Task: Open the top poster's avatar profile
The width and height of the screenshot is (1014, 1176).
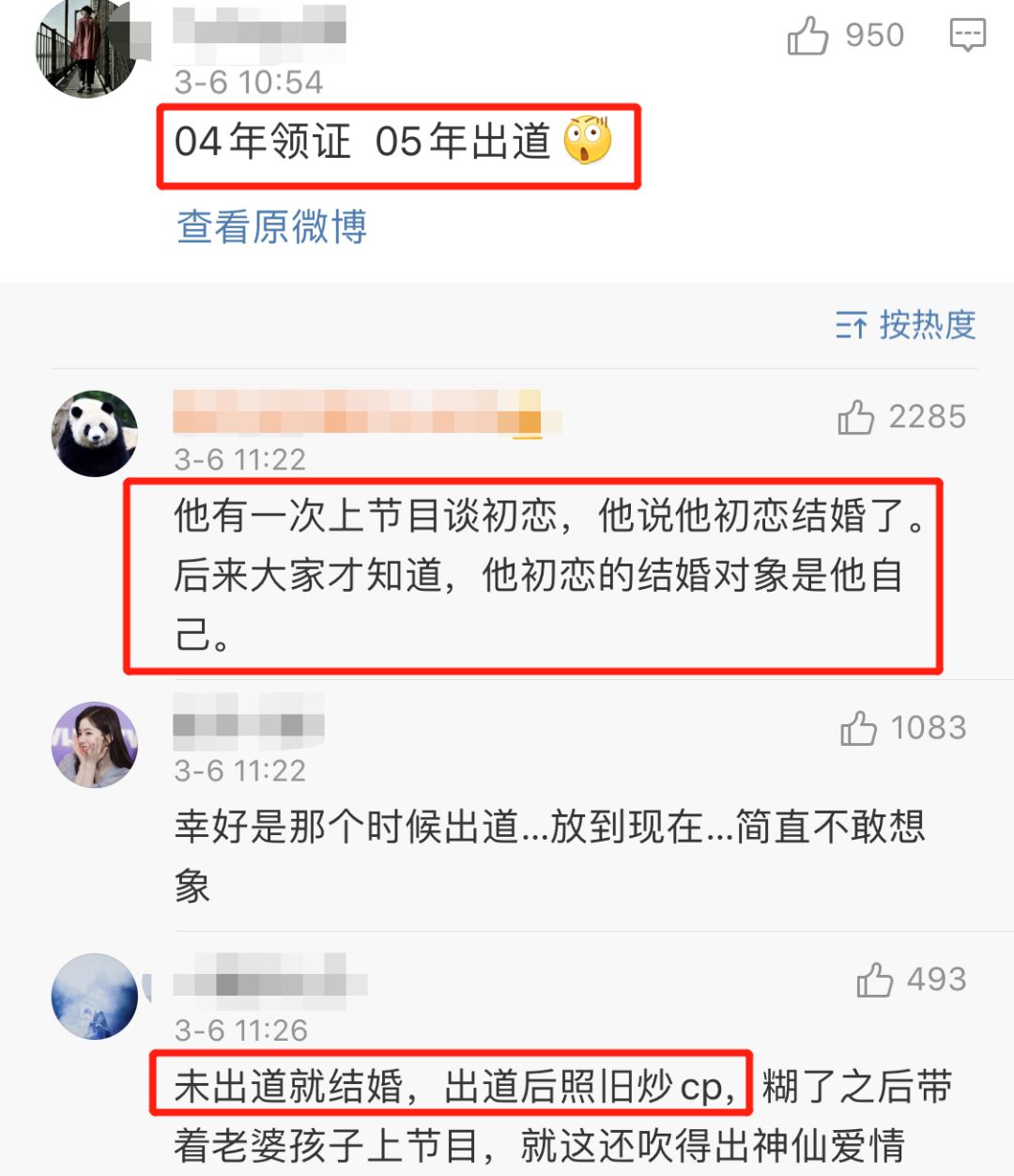Action: [86, 47]
